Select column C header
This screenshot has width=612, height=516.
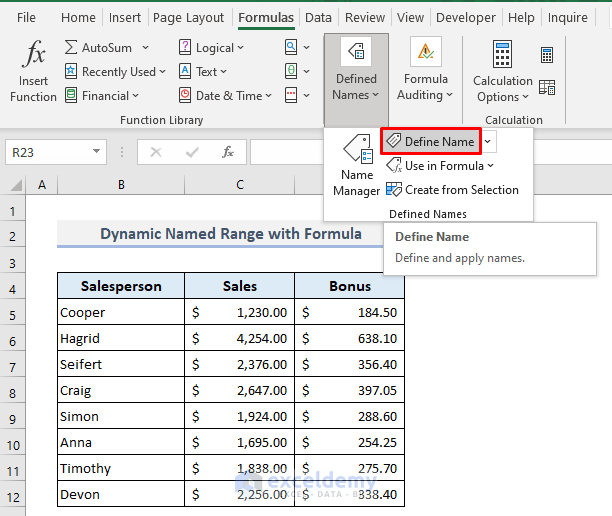240,185
